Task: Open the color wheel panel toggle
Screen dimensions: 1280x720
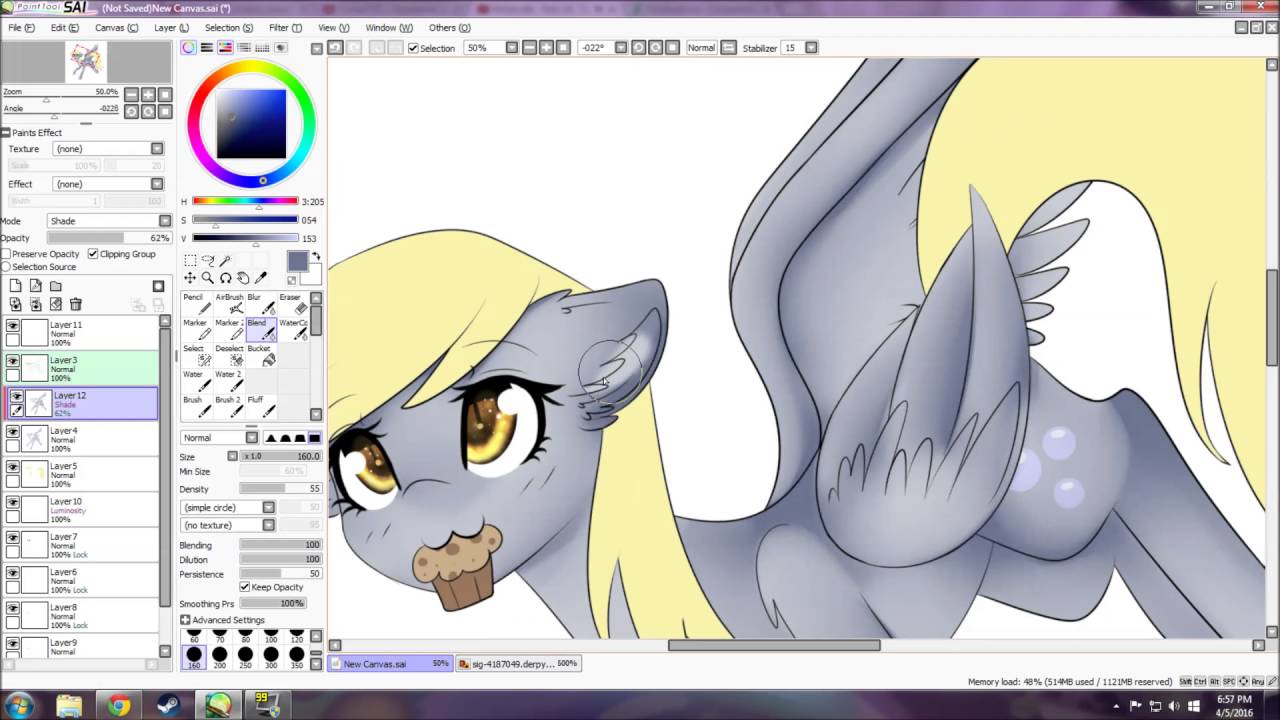Action: point(188,48)
